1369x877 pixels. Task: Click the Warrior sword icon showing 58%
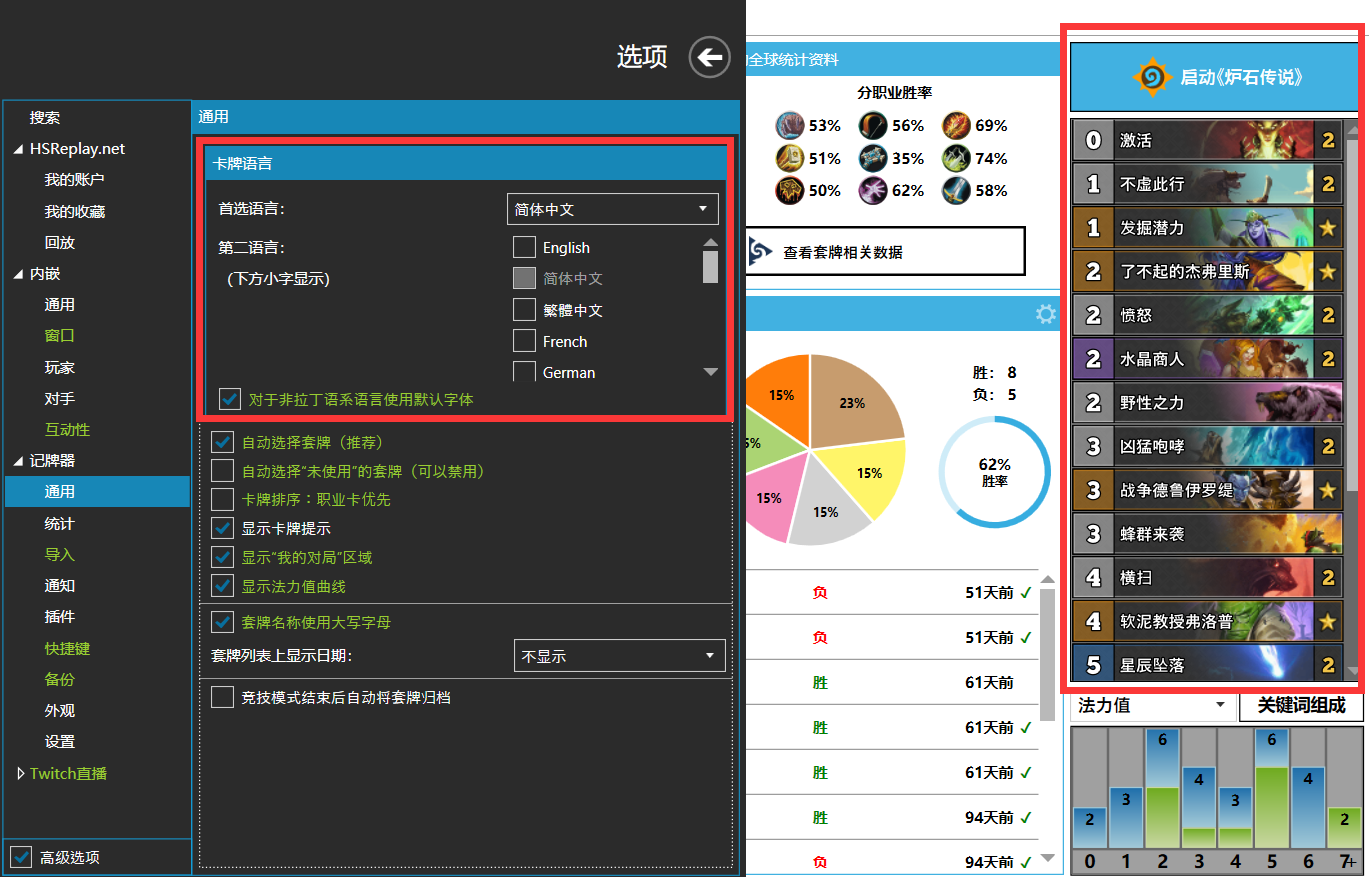956,190
